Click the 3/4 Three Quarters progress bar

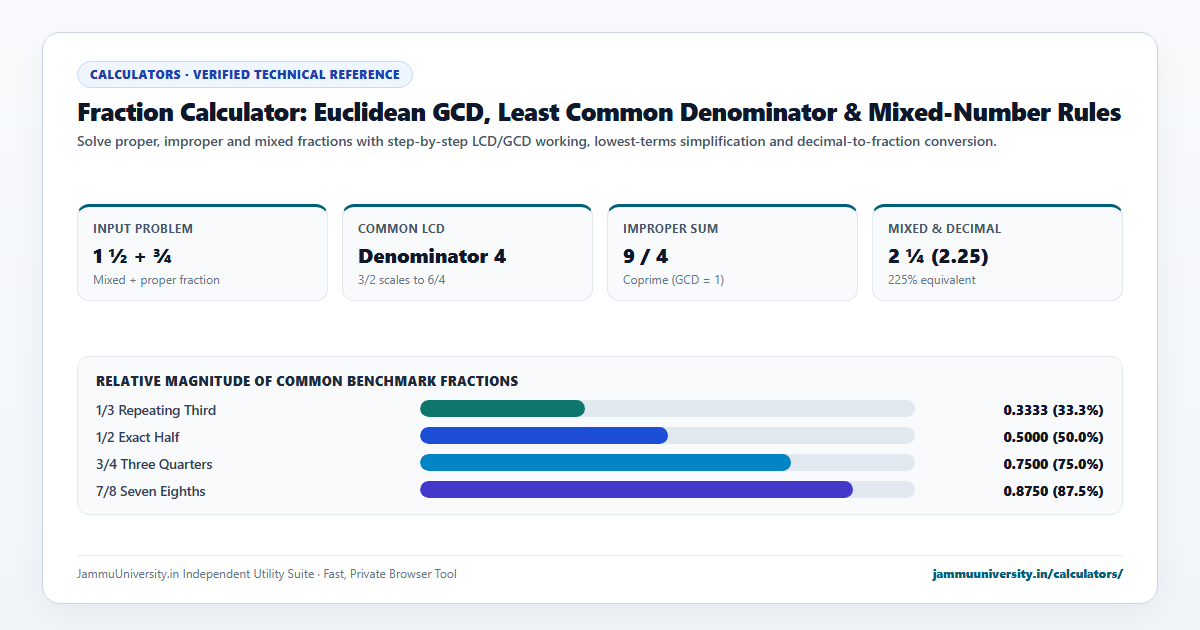(667, 463)
